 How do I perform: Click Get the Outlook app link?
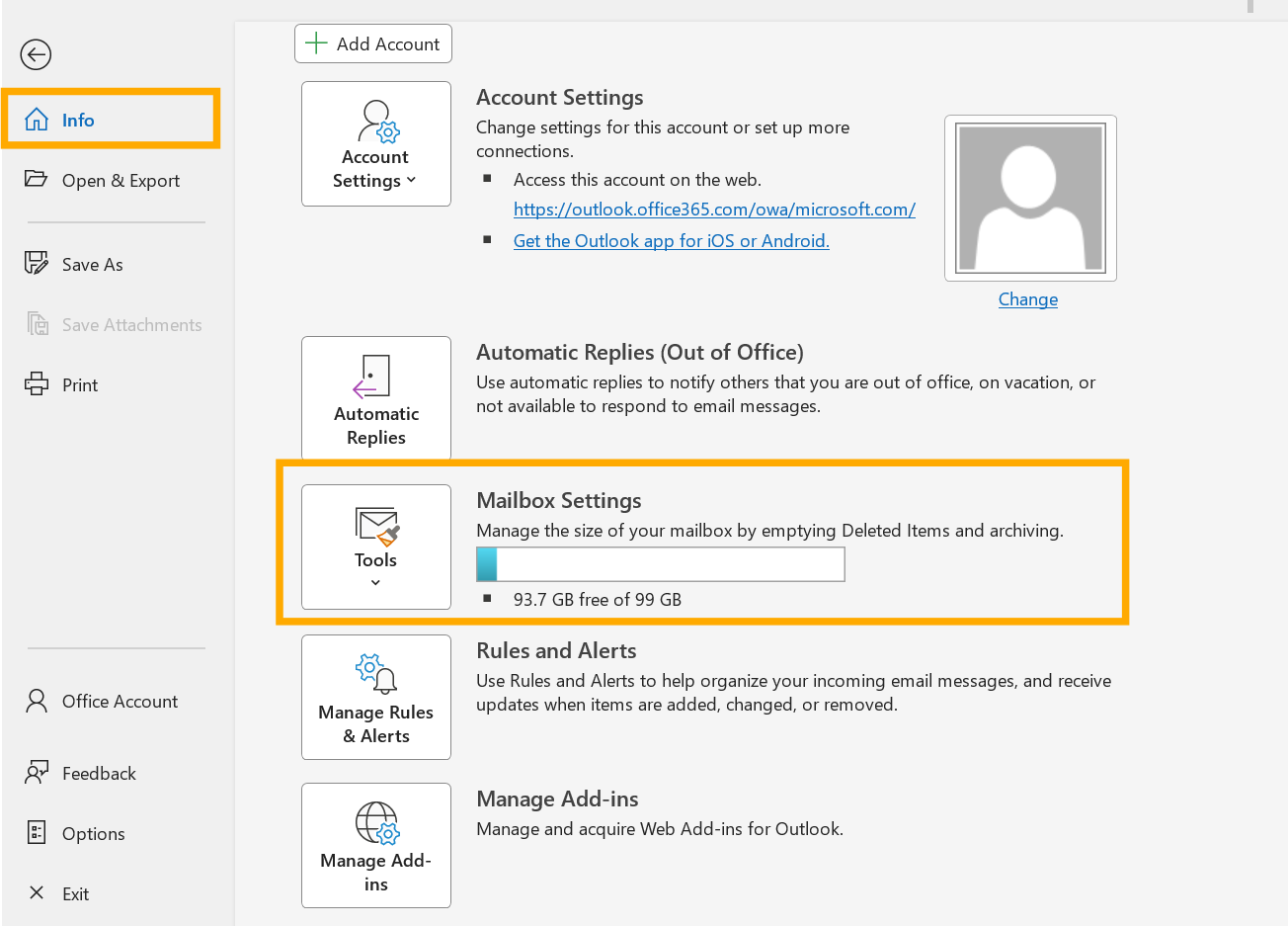(672, 241)
